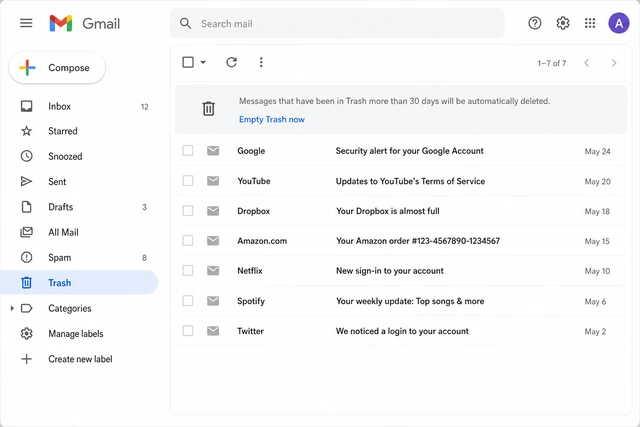Viewport: 640px width, 427px height.
Task: Click the Manage labels gear icon
Action: pyautogui.click(x=27, y=334)
